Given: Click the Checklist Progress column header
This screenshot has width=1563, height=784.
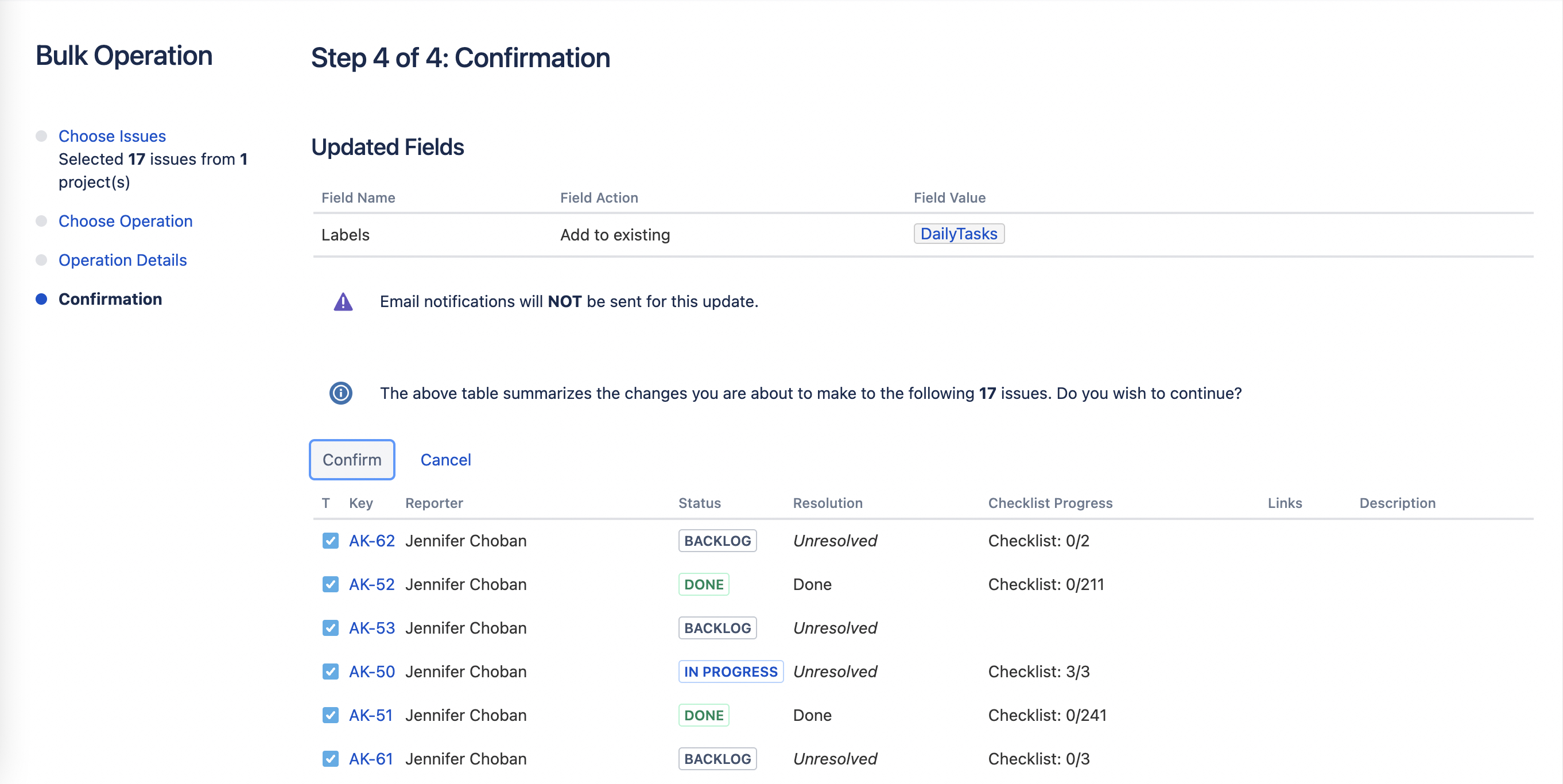Looking at the screenshot, I should click(x=1050, y=503).
